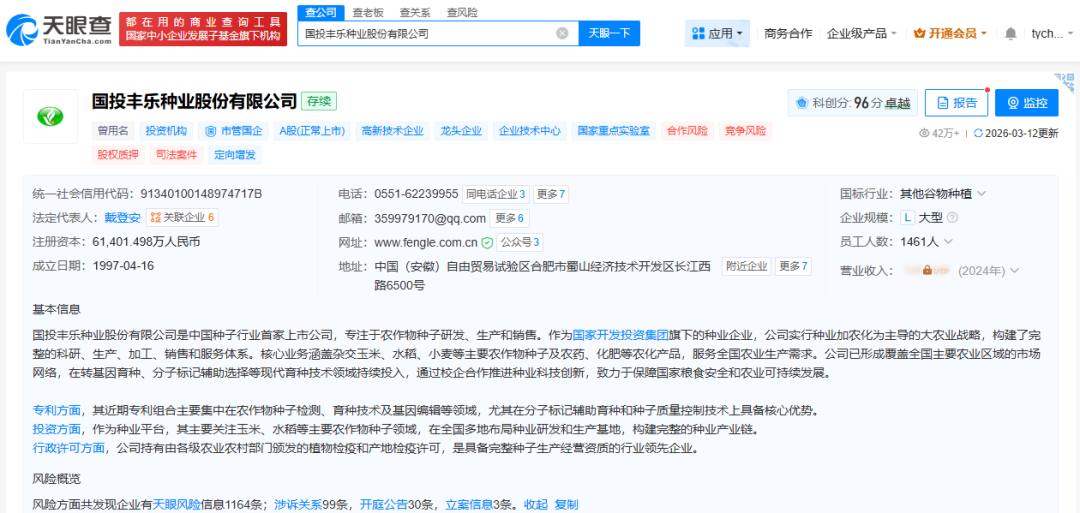Click the 科创分 score badge
1080x513 pixels.
click(x=853, y=103)
